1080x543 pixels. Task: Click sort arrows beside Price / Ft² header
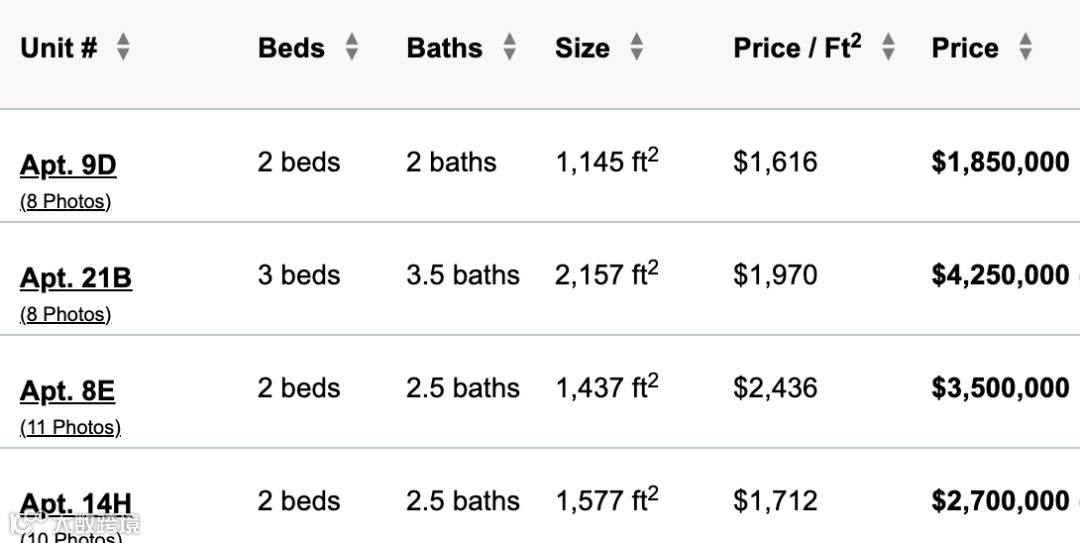(888, 47)
